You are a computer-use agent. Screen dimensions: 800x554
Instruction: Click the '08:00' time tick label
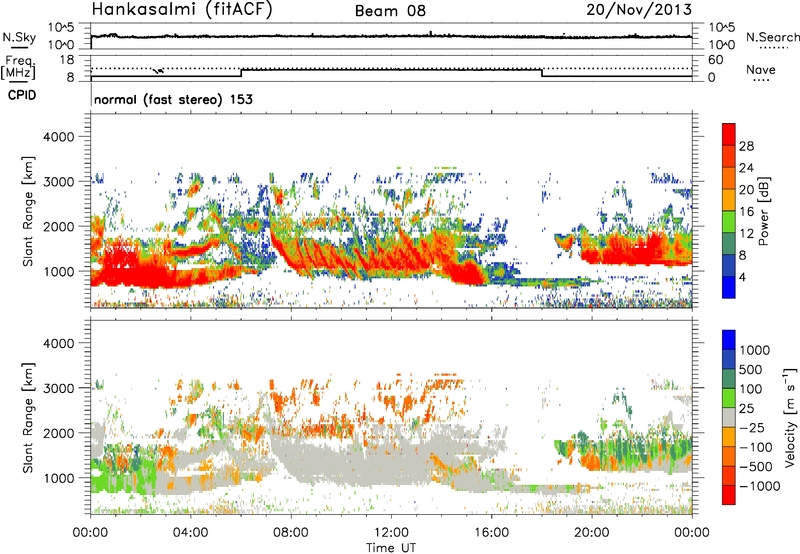point(291,533)
